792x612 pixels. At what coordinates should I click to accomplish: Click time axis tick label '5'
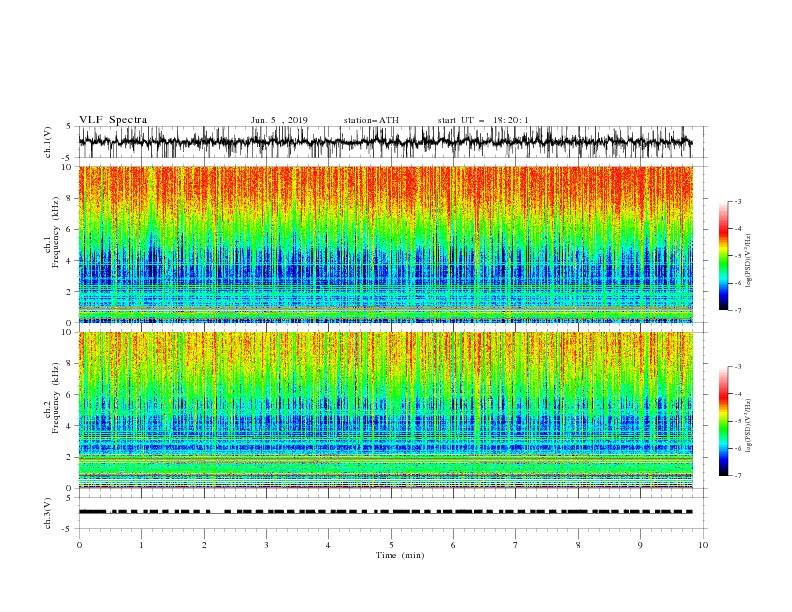(391, 545)
